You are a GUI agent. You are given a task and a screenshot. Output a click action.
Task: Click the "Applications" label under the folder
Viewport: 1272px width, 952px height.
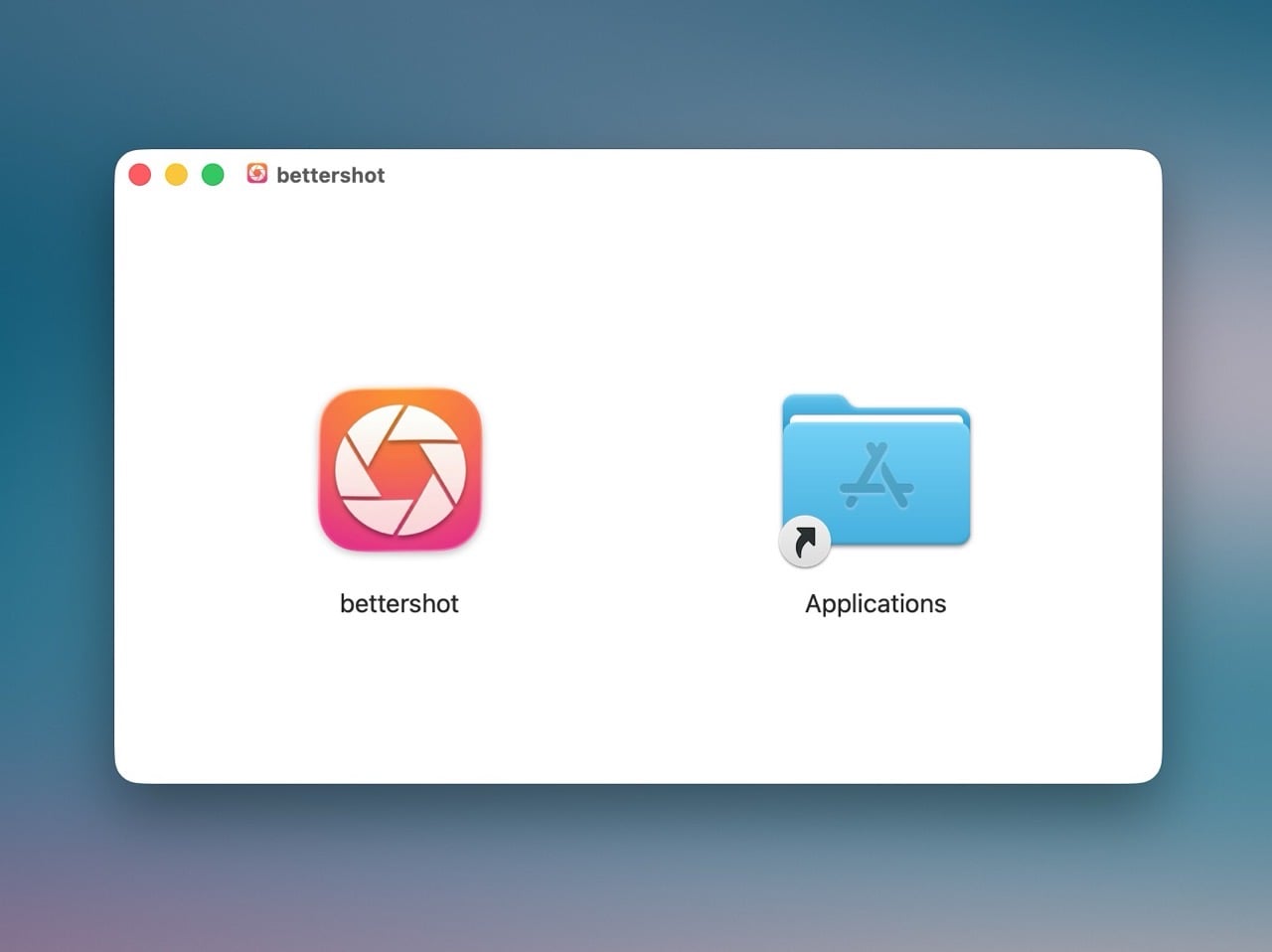875,603
